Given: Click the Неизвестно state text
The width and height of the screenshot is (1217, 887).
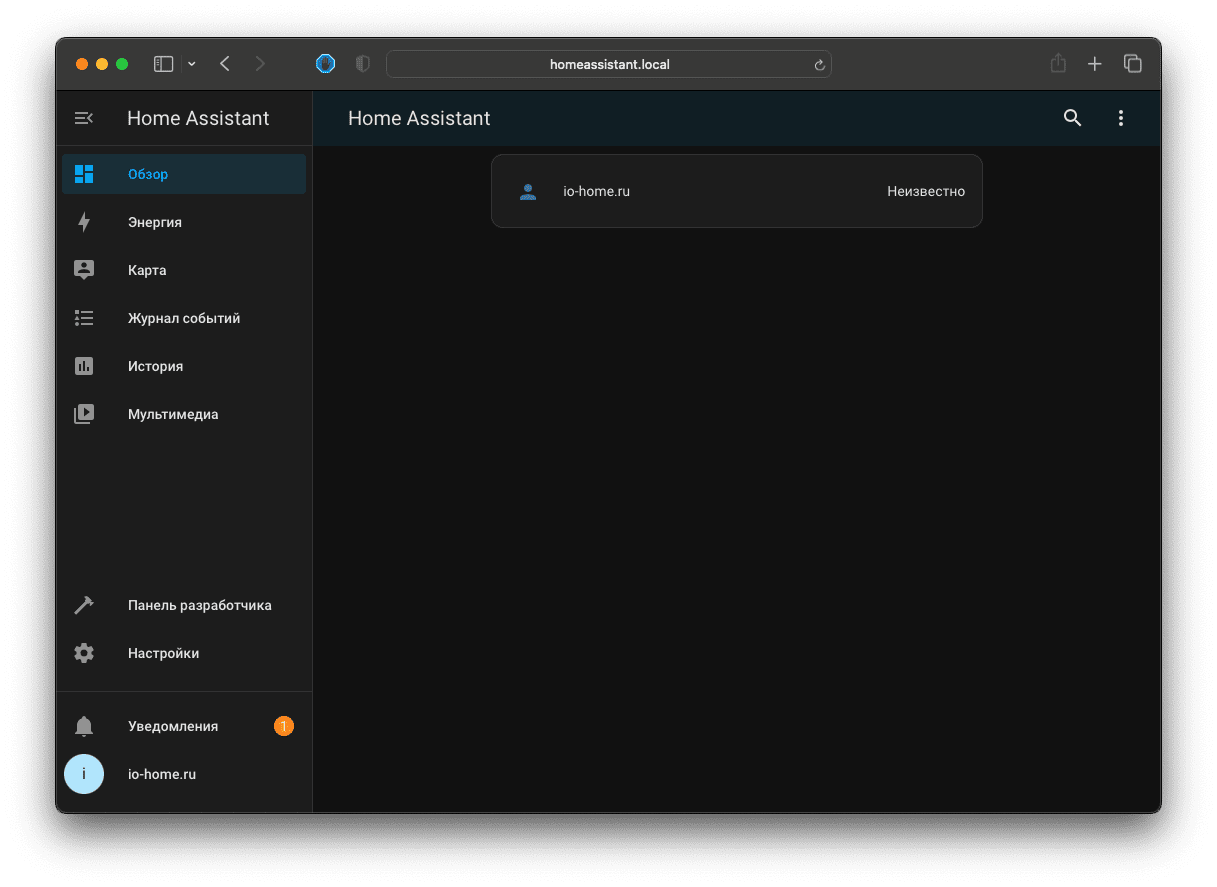Looking at the screenshot, I should (926, 191).
